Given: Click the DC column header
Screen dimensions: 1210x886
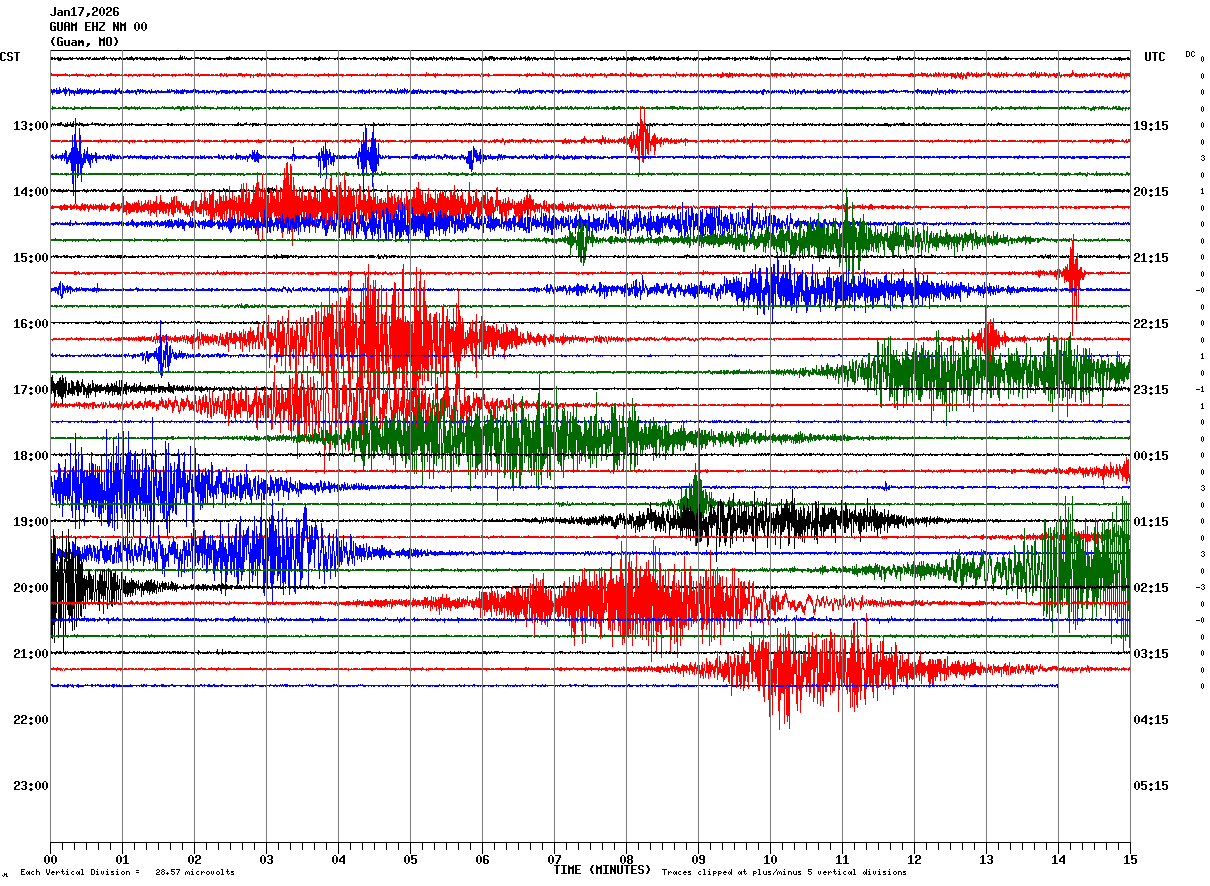Looking at the screenshot, I should tap(1190, 54).
